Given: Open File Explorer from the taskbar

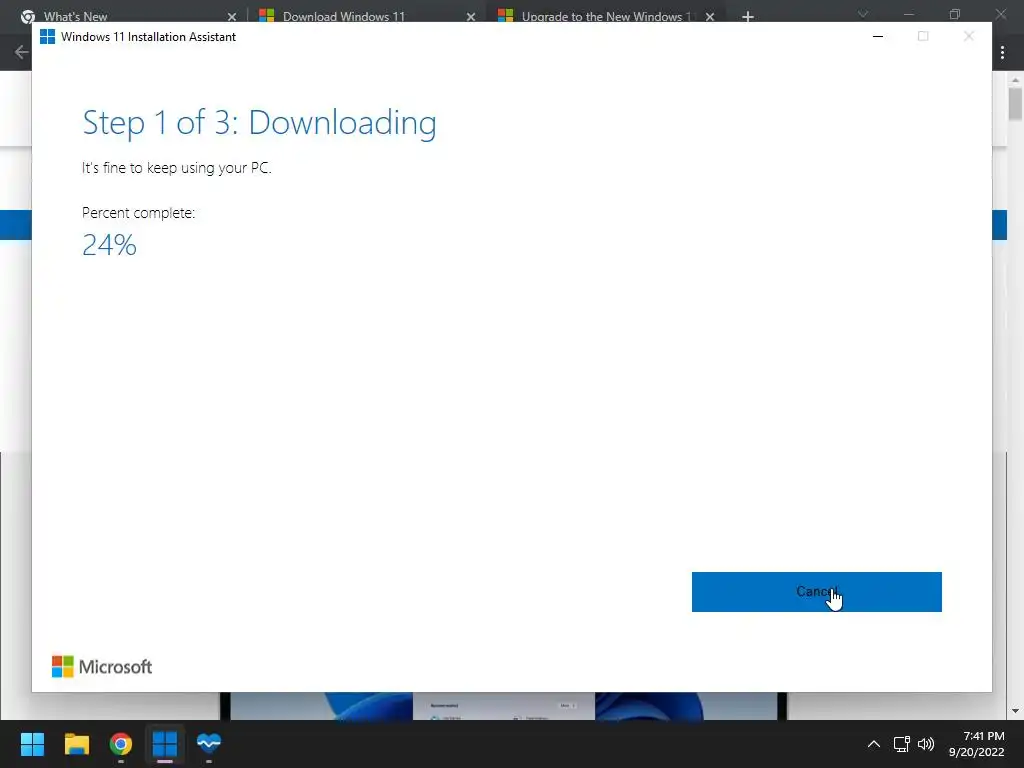Looking at the screenshot, I should click(x=76, y=744).
